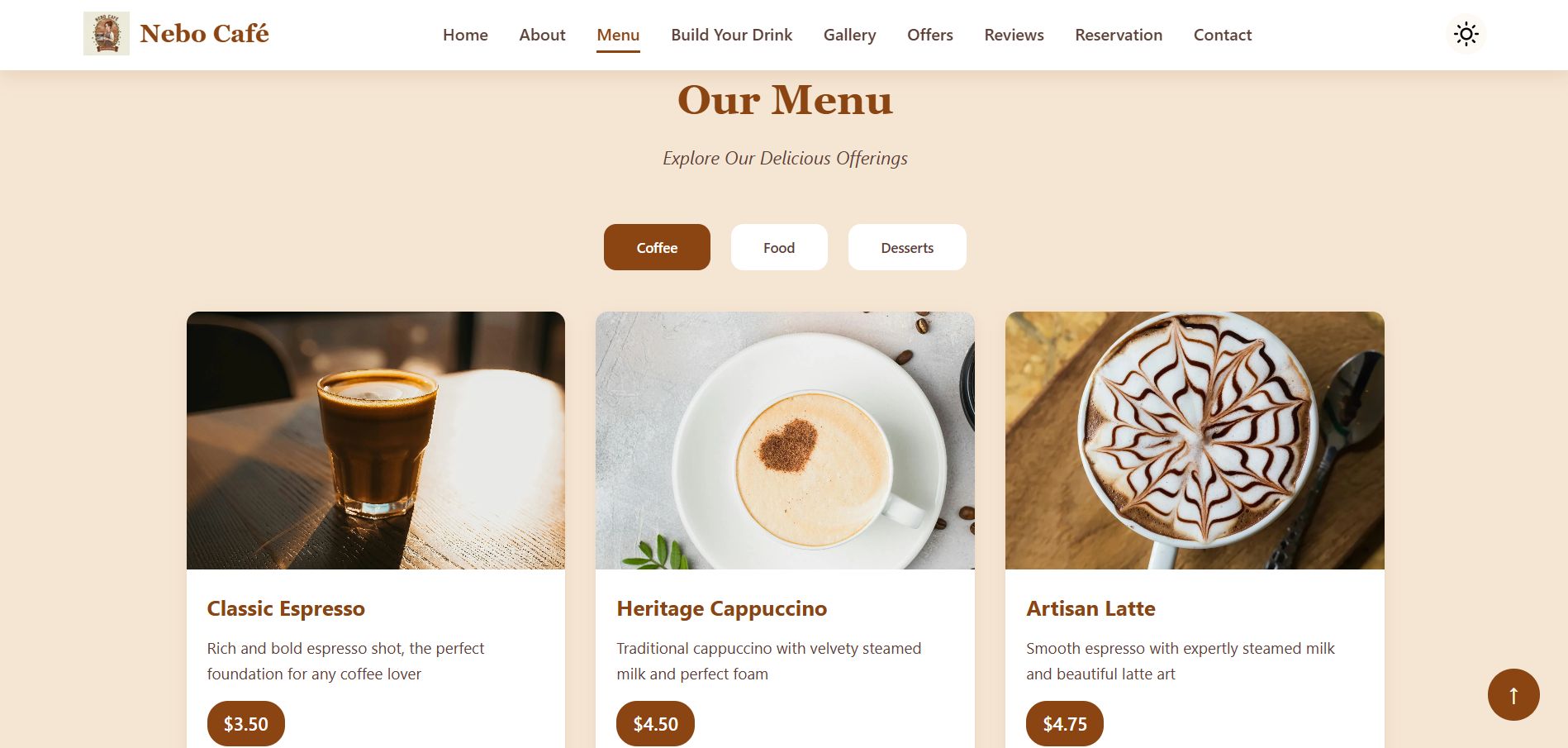The width and height of the screenshot is (1568, 748).
Task: Click the Classic Espresso photo
Action: tap(376, 441)
